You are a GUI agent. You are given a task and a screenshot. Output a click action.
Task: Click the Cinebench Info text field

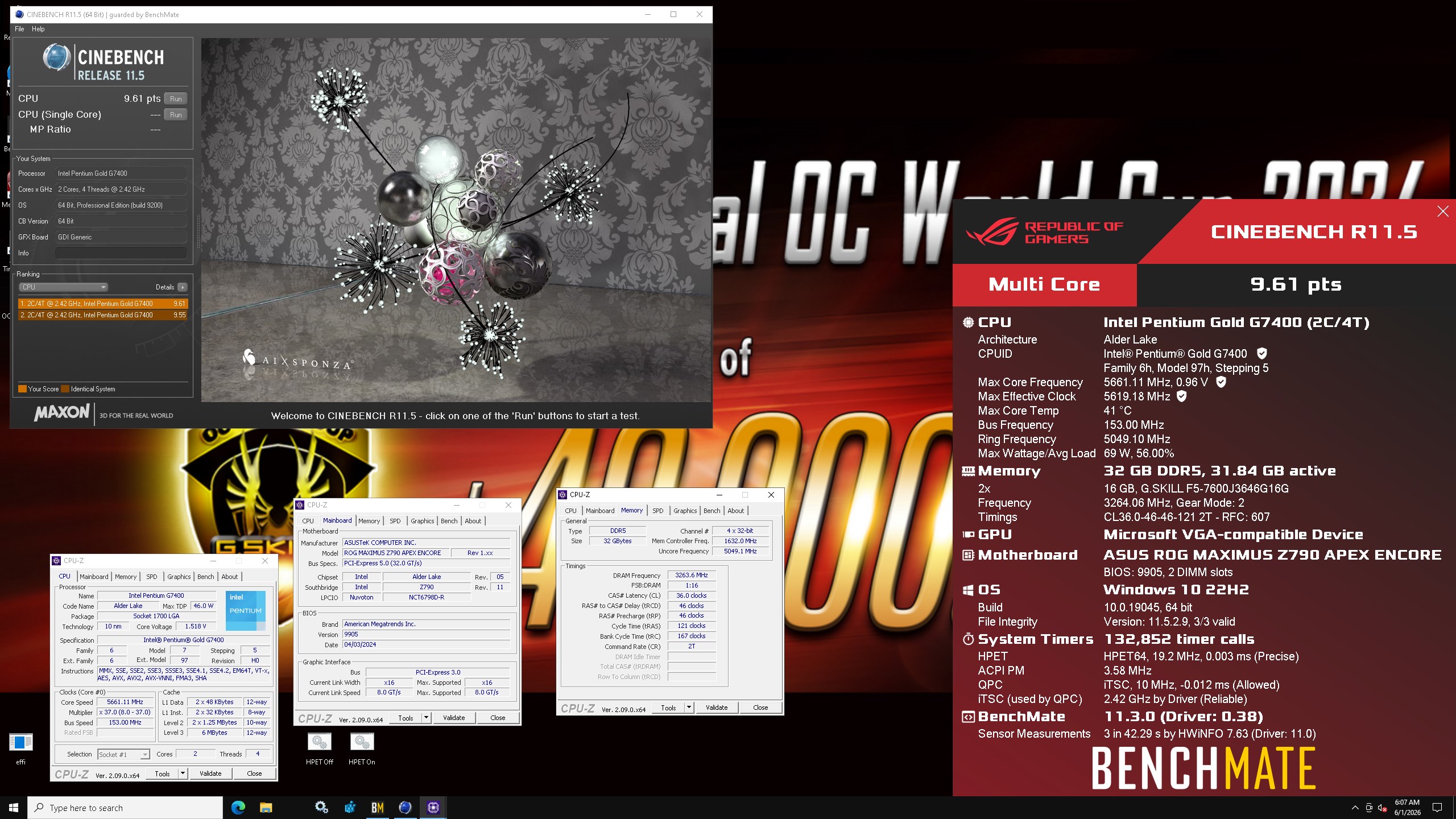tap(121, 253)
